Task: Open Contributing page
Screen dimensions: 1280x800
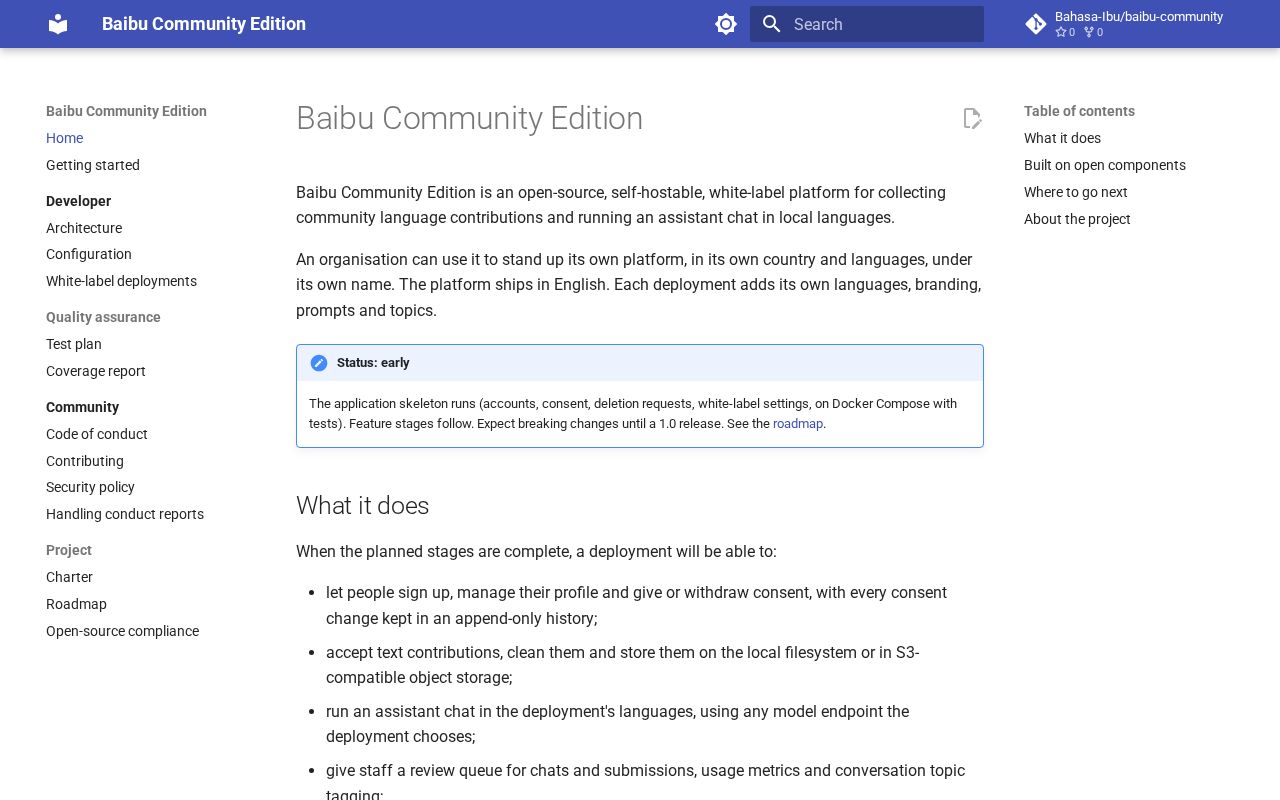Action: [x=85, y=461]
